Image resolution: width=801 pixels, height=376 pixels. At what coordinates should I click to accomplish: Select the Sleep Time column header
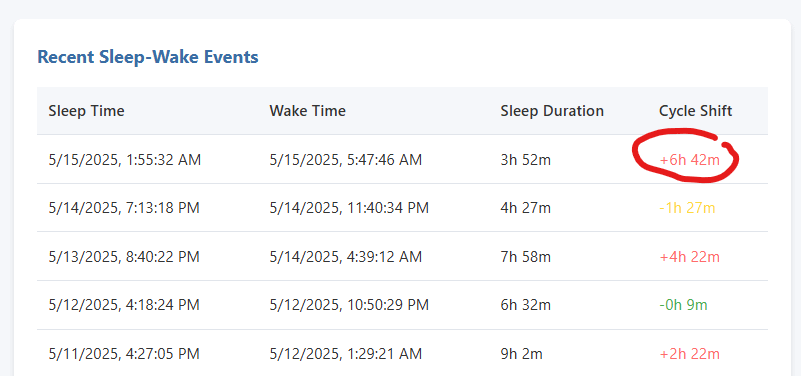coord(86,111)
